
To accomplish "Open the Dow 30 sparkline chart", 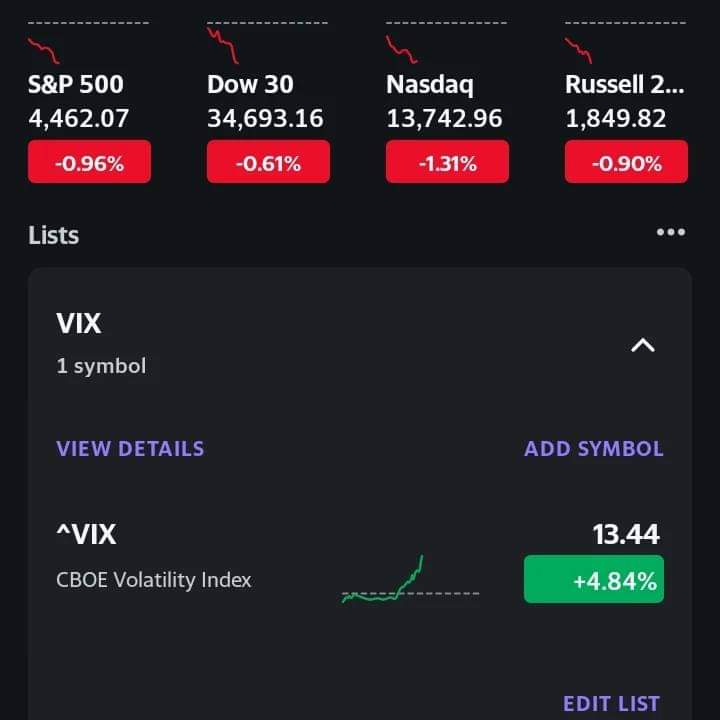I will [x=267, y=42].
